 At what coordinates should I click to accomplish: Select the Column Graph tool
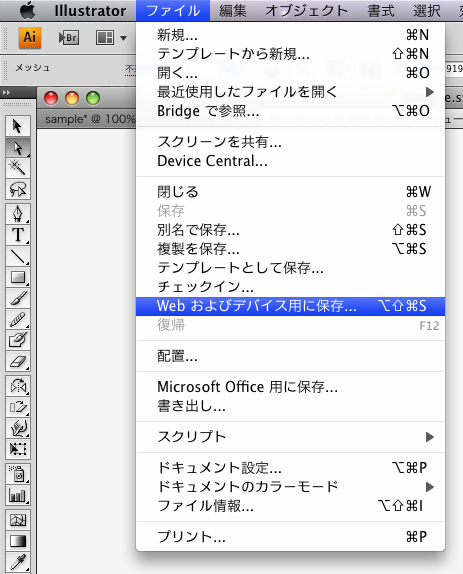pyautogui.click(x=18, y=495)
